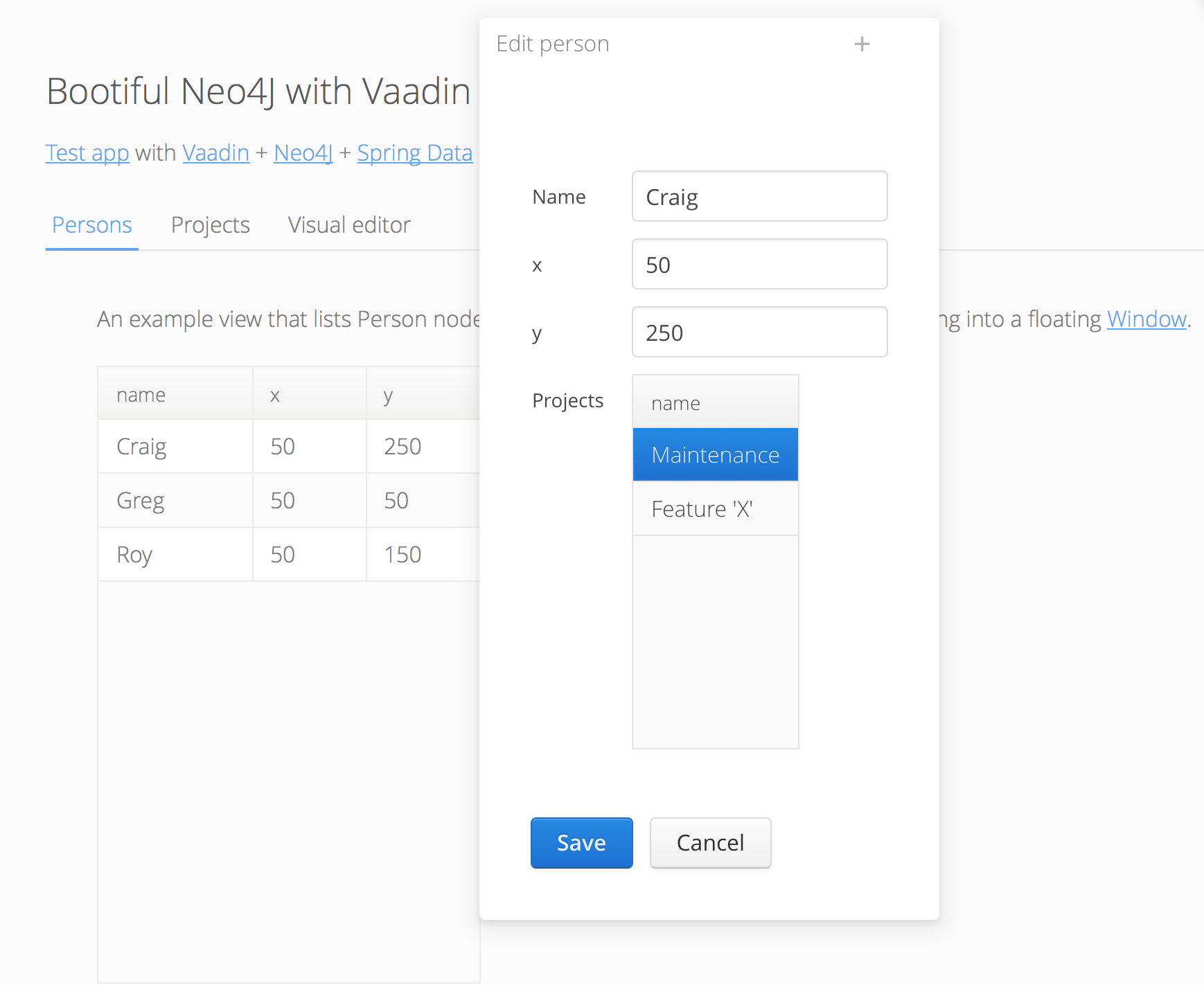Open the Window hyperlink in description
This screenshot has height=985, width=1204.
[x=1147, y=319]
